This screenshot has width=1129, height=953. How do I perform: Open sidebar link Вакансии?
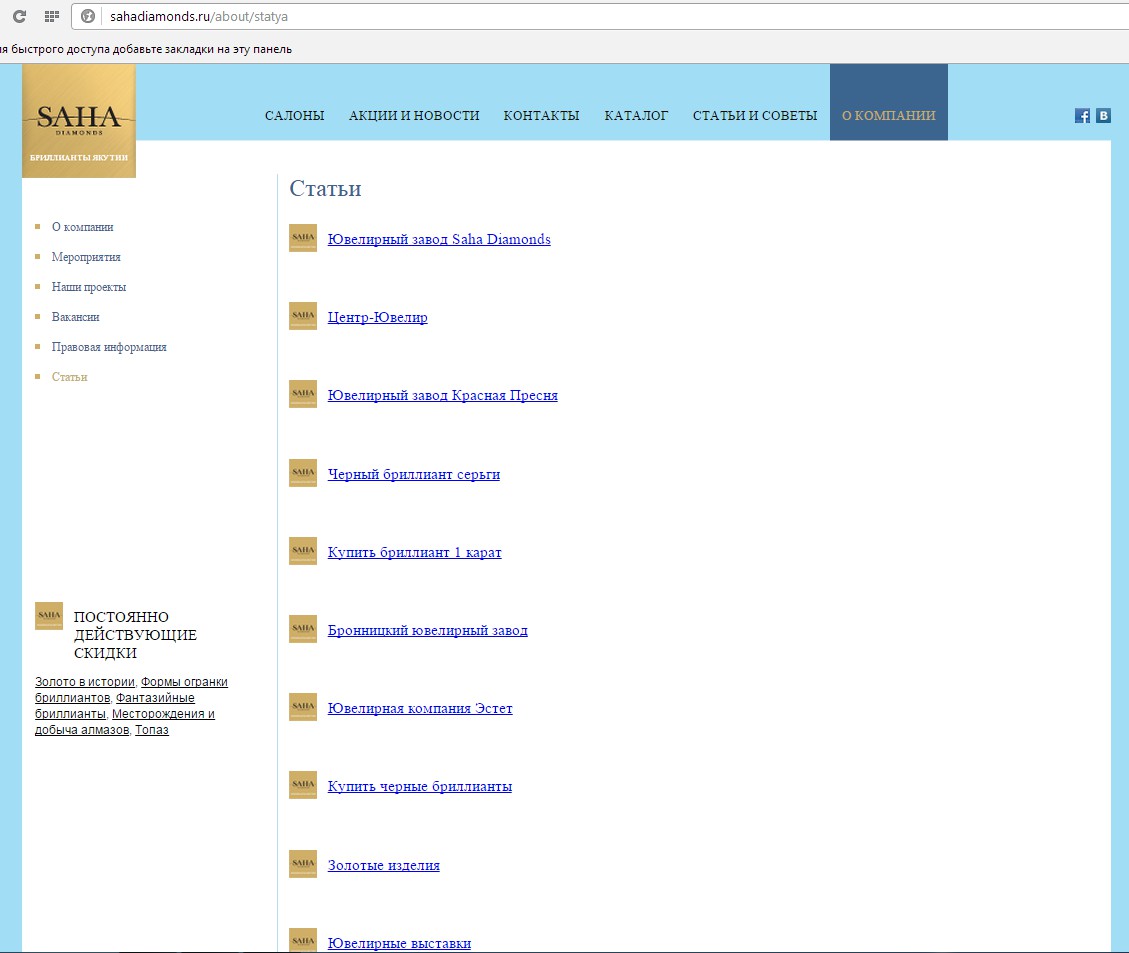pyautogui.click(x=75, y=317)
